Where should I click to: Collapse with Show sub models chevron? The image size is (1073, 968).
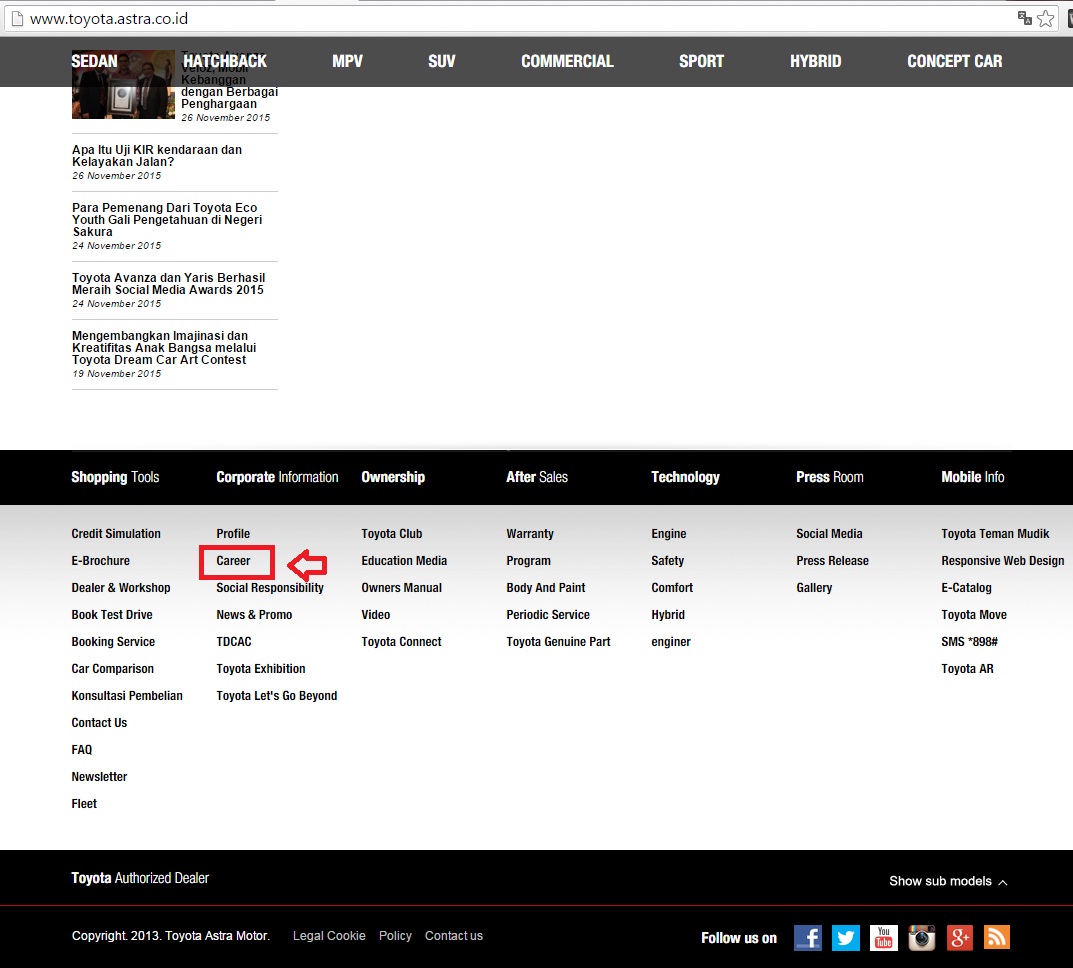[x=1003, y=882]
